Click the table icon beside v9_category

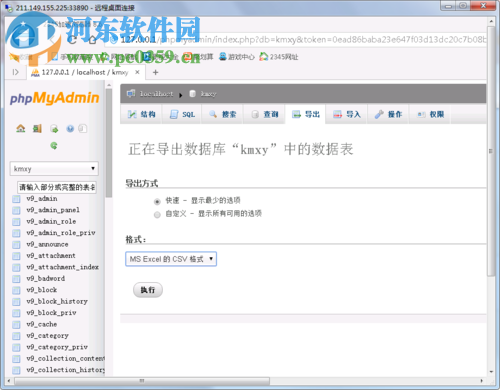[16, 336]
